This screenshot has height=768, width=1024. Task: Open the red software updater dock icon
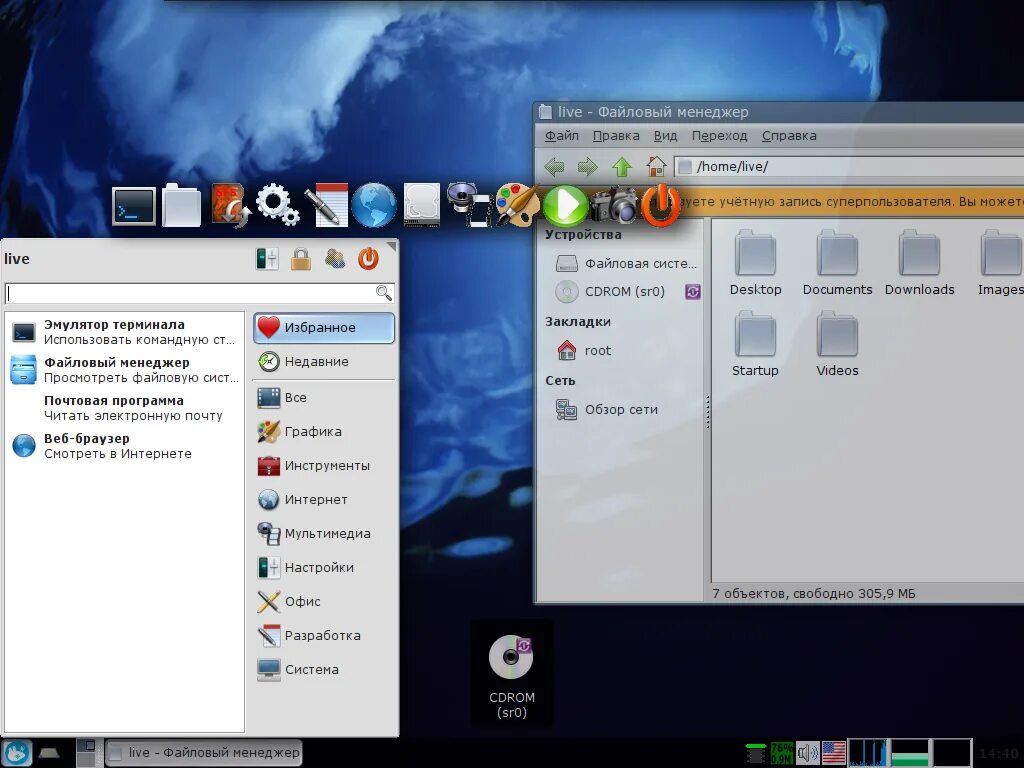pos(230,206)
